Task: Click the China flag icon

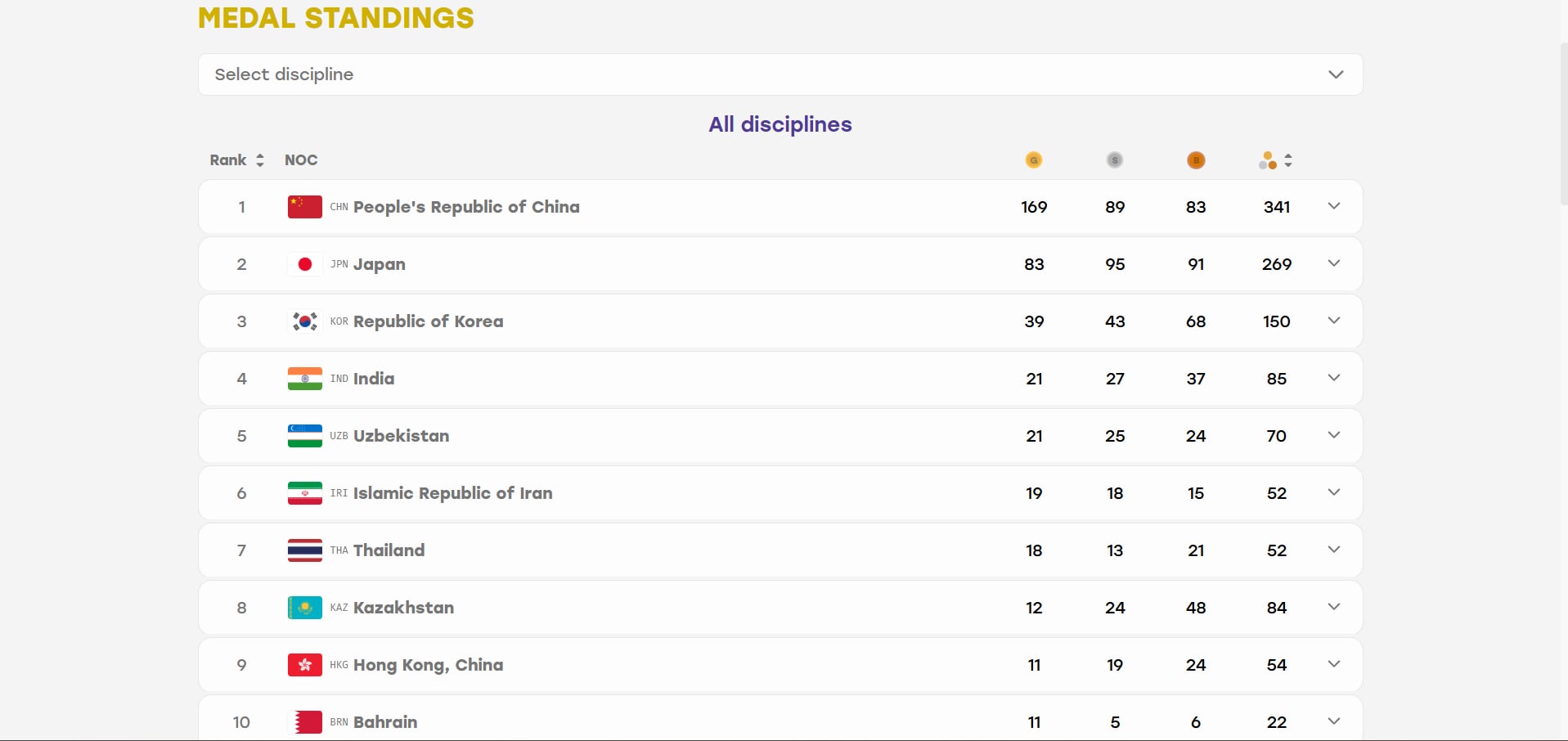Action: tap(305, 207)
